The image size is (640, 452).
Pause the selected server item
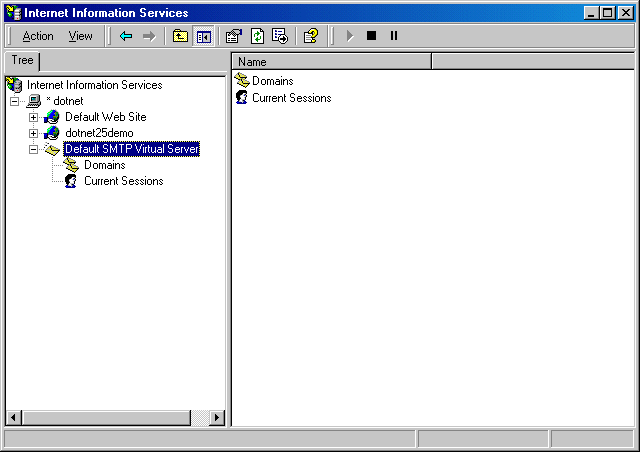[394, 36]
